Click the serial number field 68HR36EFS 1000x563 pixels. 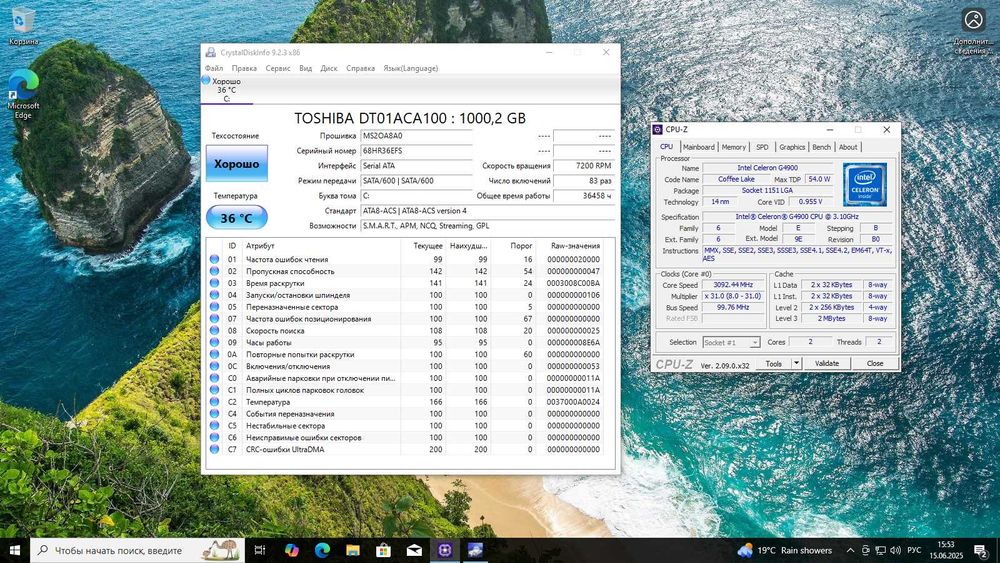[416, 150]
